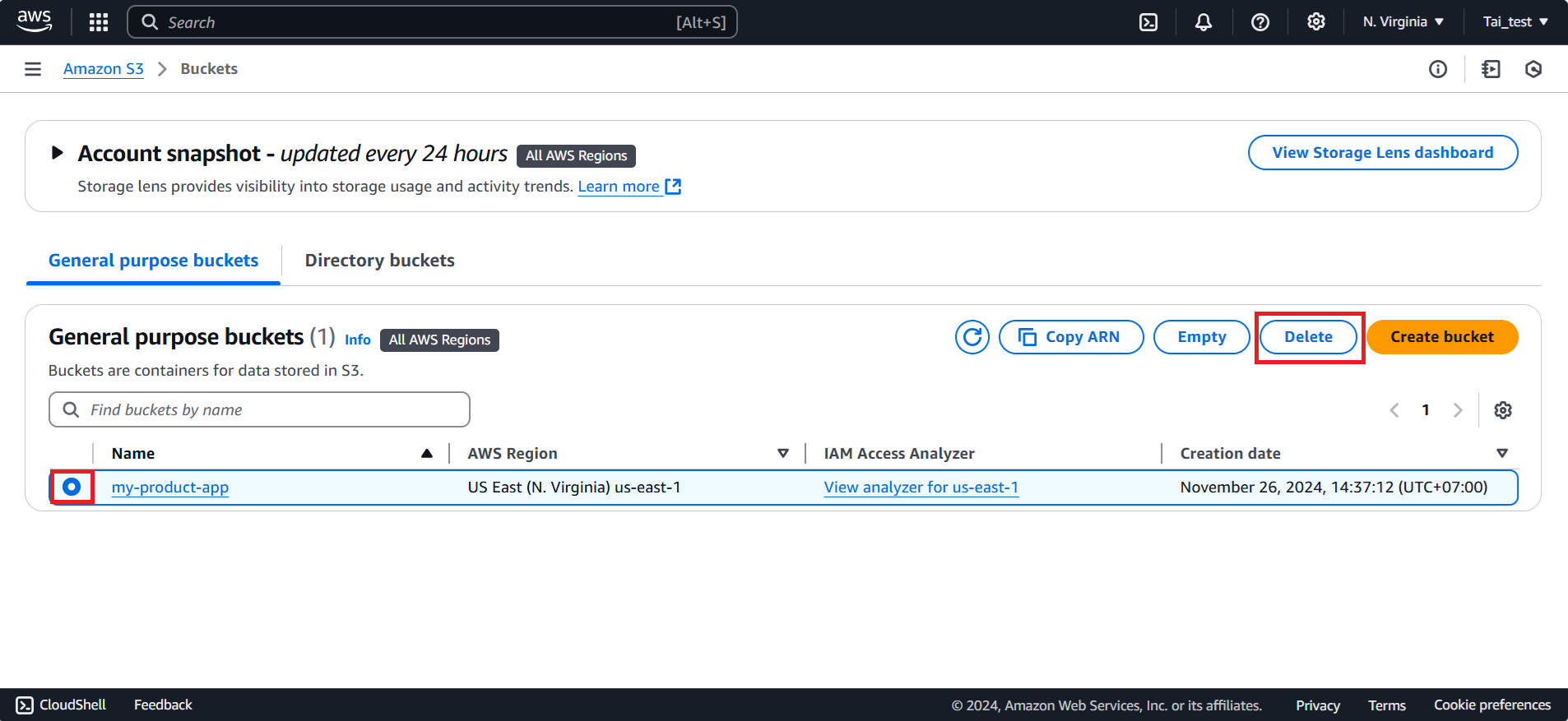Click external link icon next to Learn more

pos(673,187)
